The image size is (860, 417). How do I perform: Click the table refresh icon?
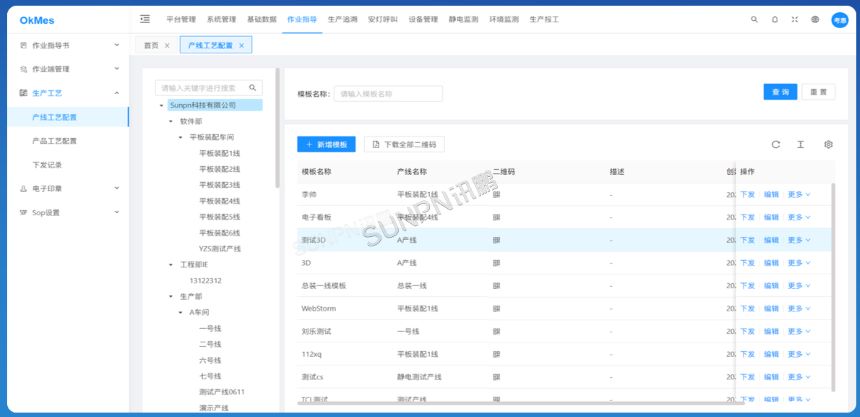tap(775, 145)
